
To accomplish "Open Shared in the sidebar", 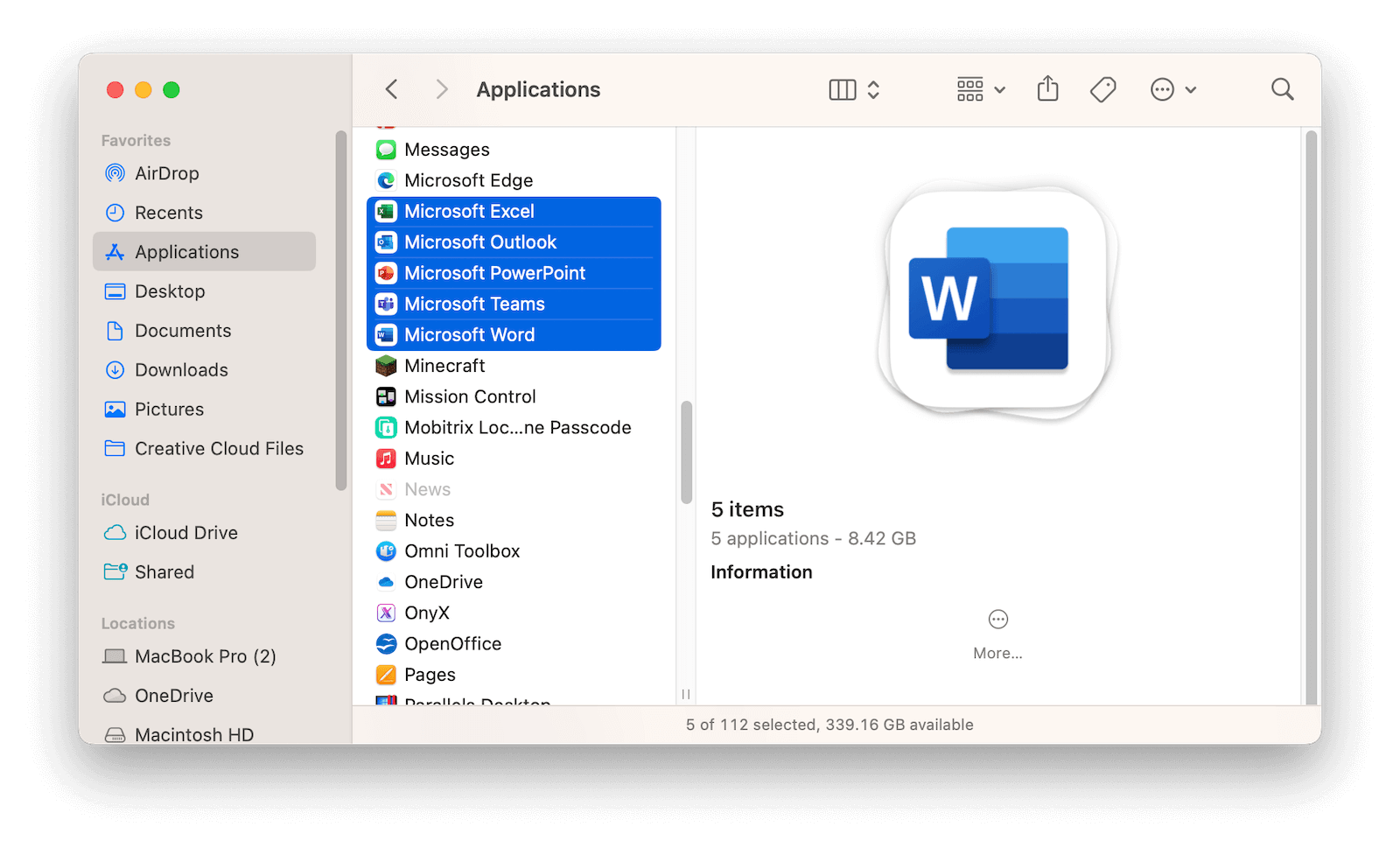I will pyautogui.click(x=204, y=572).
